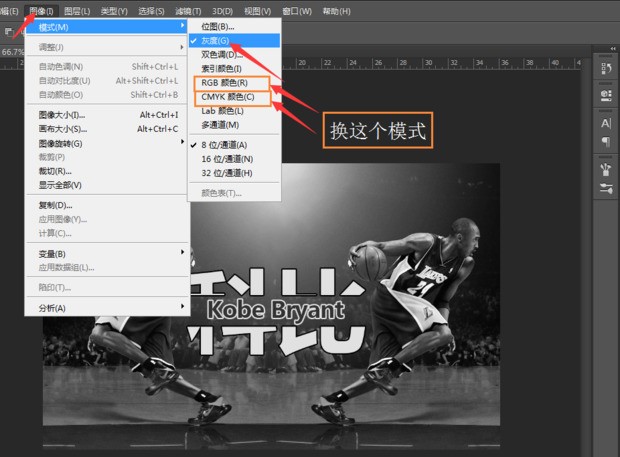The width and height of the screenshot is (620, 457).
Task: Switch to 16 位/通道(N) bit depth
Action: tap(226, 158)
